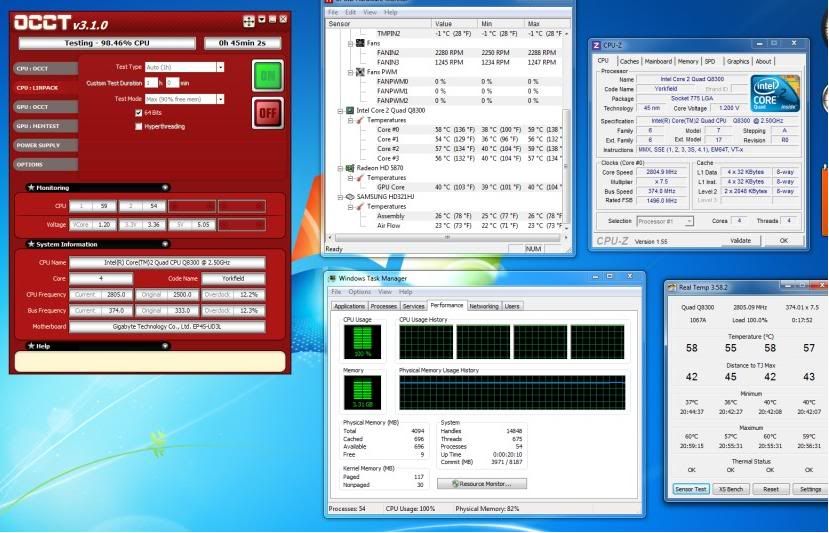Open the Options menu in Task Manager
This screenshot has height=533, width=829.
point(360,292)
